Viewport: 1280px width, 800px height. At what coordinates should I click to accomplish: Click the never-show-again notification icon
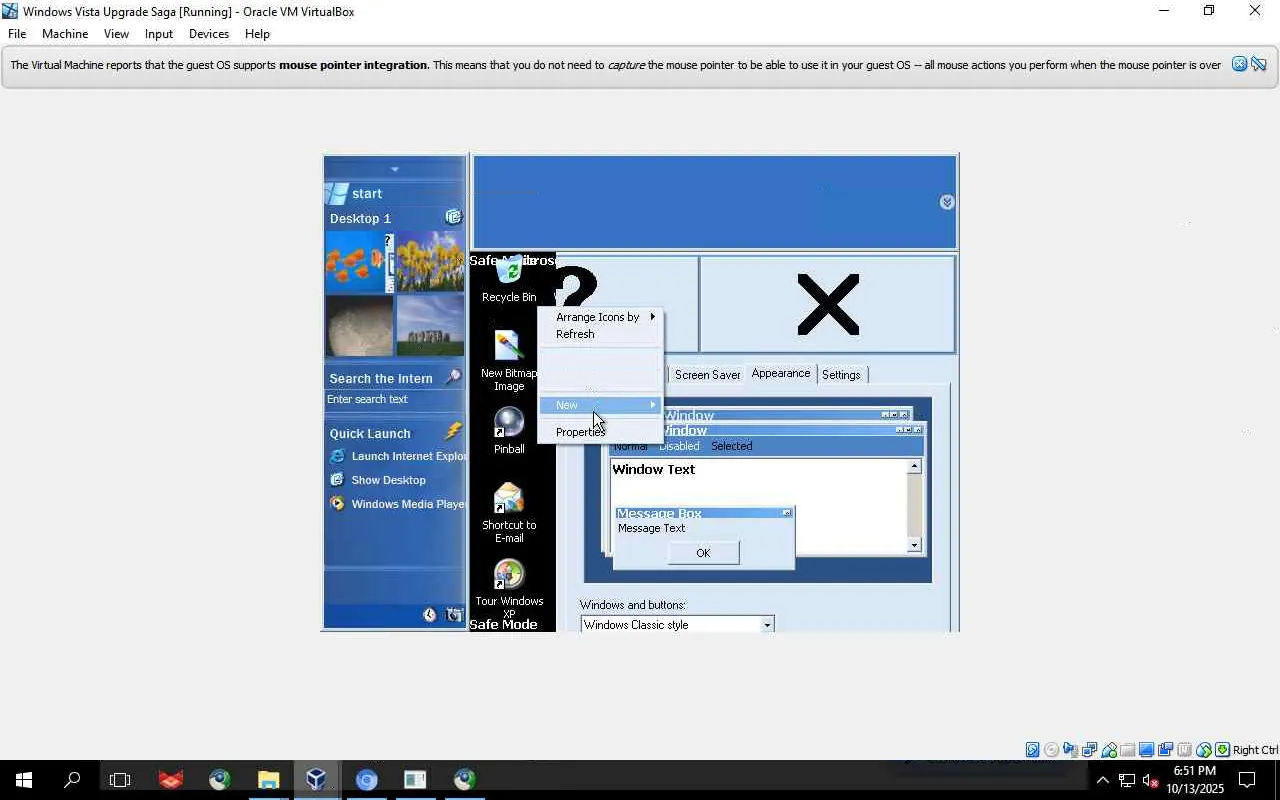[x=1259, y=64]
